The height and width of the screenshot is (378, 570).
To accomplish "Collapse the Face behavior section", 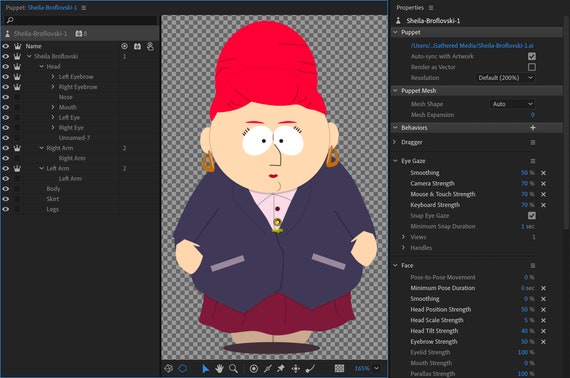I will coord(396,266).
